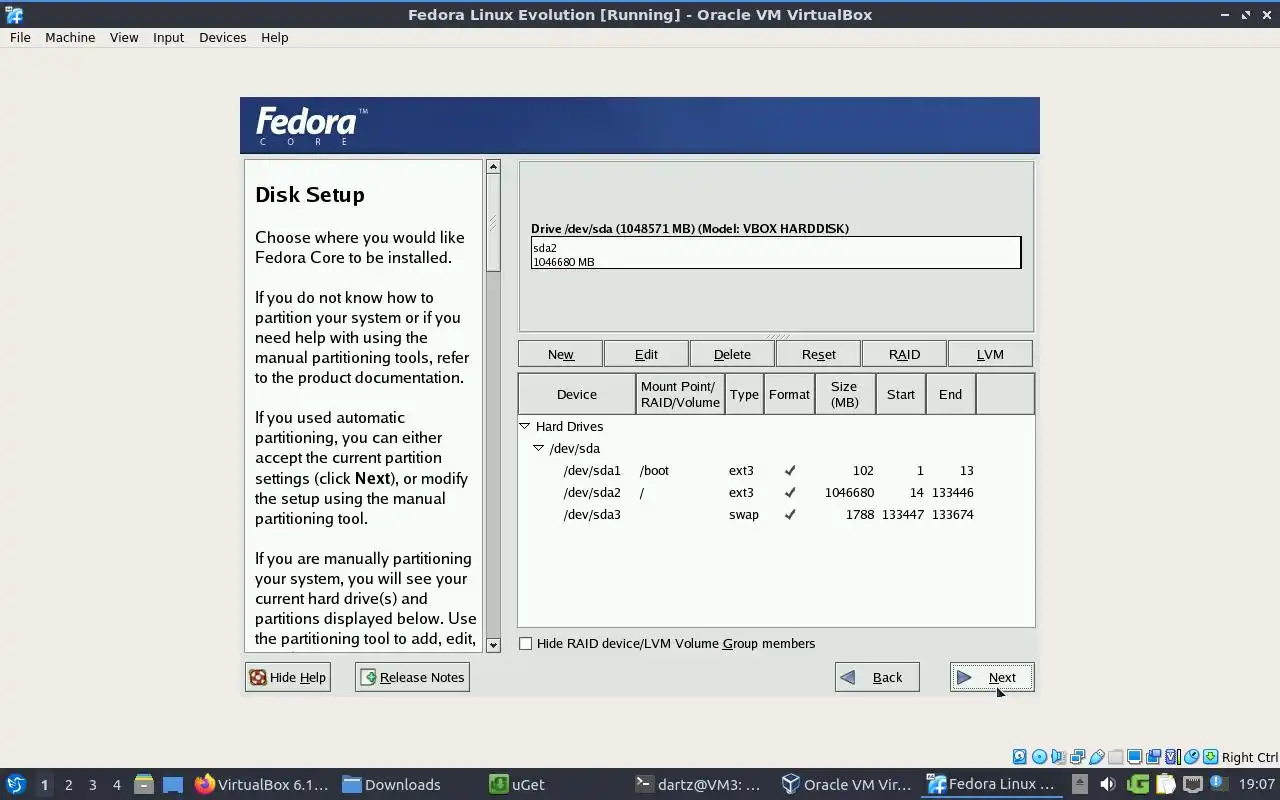Click the help panel scroll down arrow
This screenshot has height=800, width=1280.
(x=493, y=646)
